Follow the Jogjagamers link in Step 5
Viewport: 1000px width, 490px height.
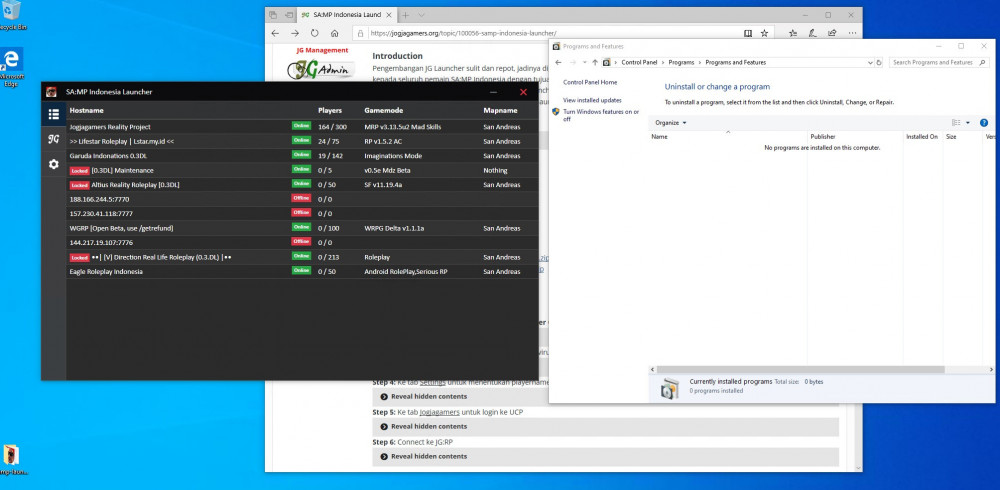tap(439, 412)
